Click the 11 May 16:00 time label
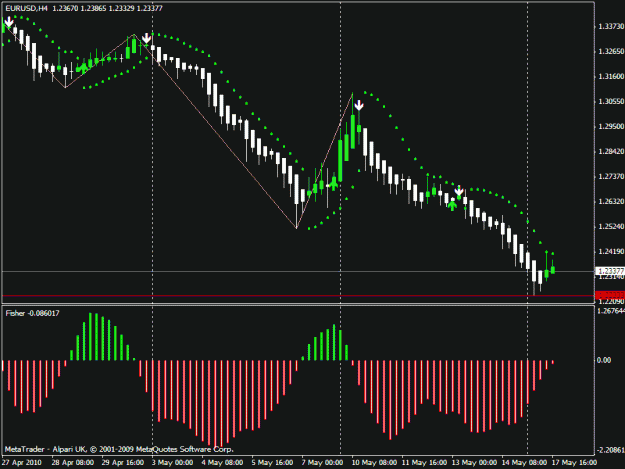 [424, 462]
